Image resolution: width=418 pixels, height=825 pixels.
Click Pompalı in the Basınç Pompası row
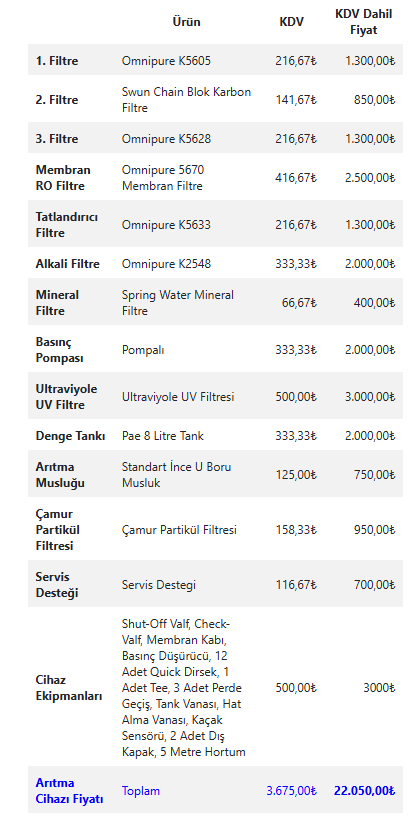click(x=143, y=349)
